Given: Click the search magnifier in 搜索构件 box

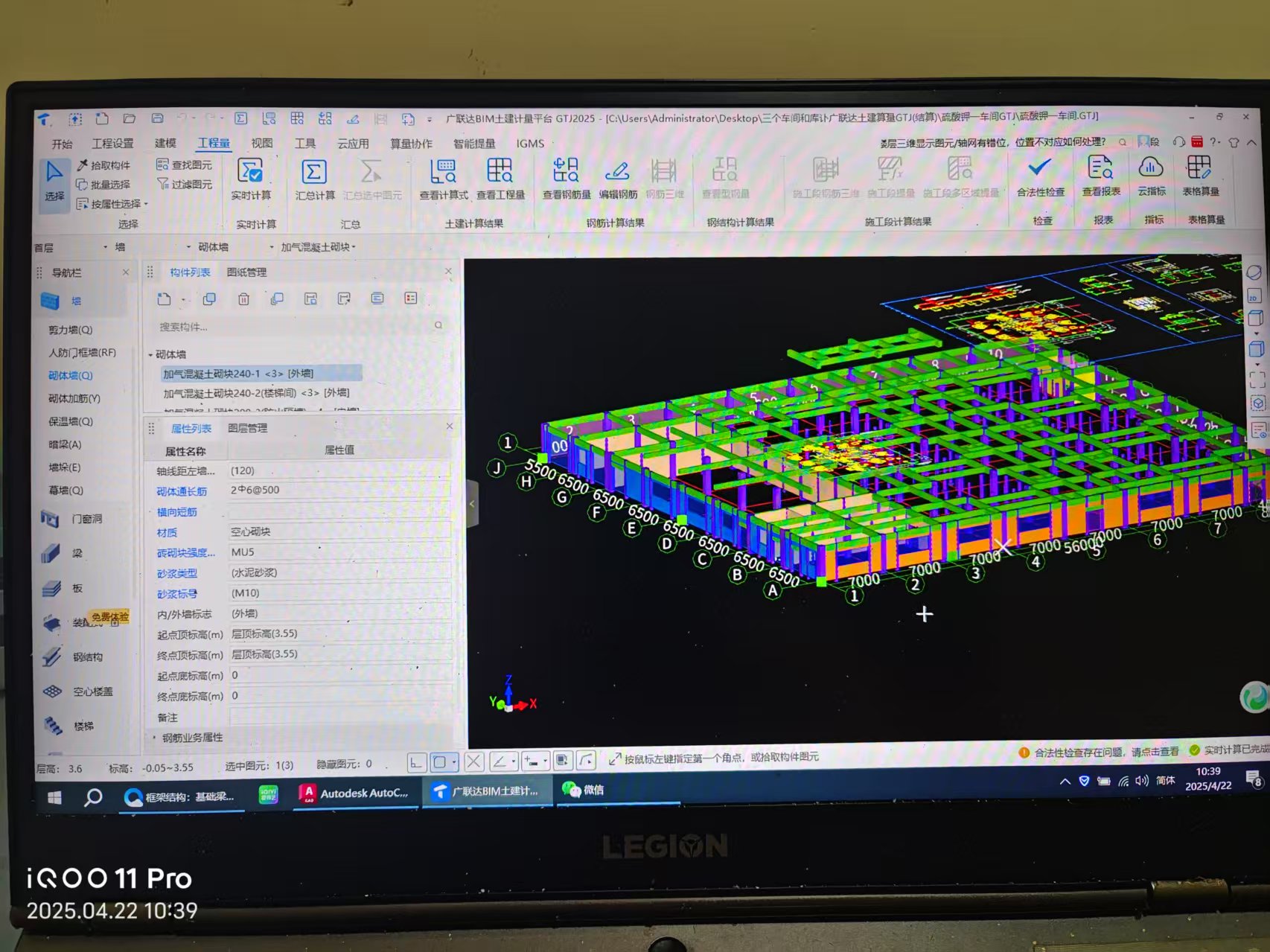Looking at the screenshot, I should click(x=438, y=325).
